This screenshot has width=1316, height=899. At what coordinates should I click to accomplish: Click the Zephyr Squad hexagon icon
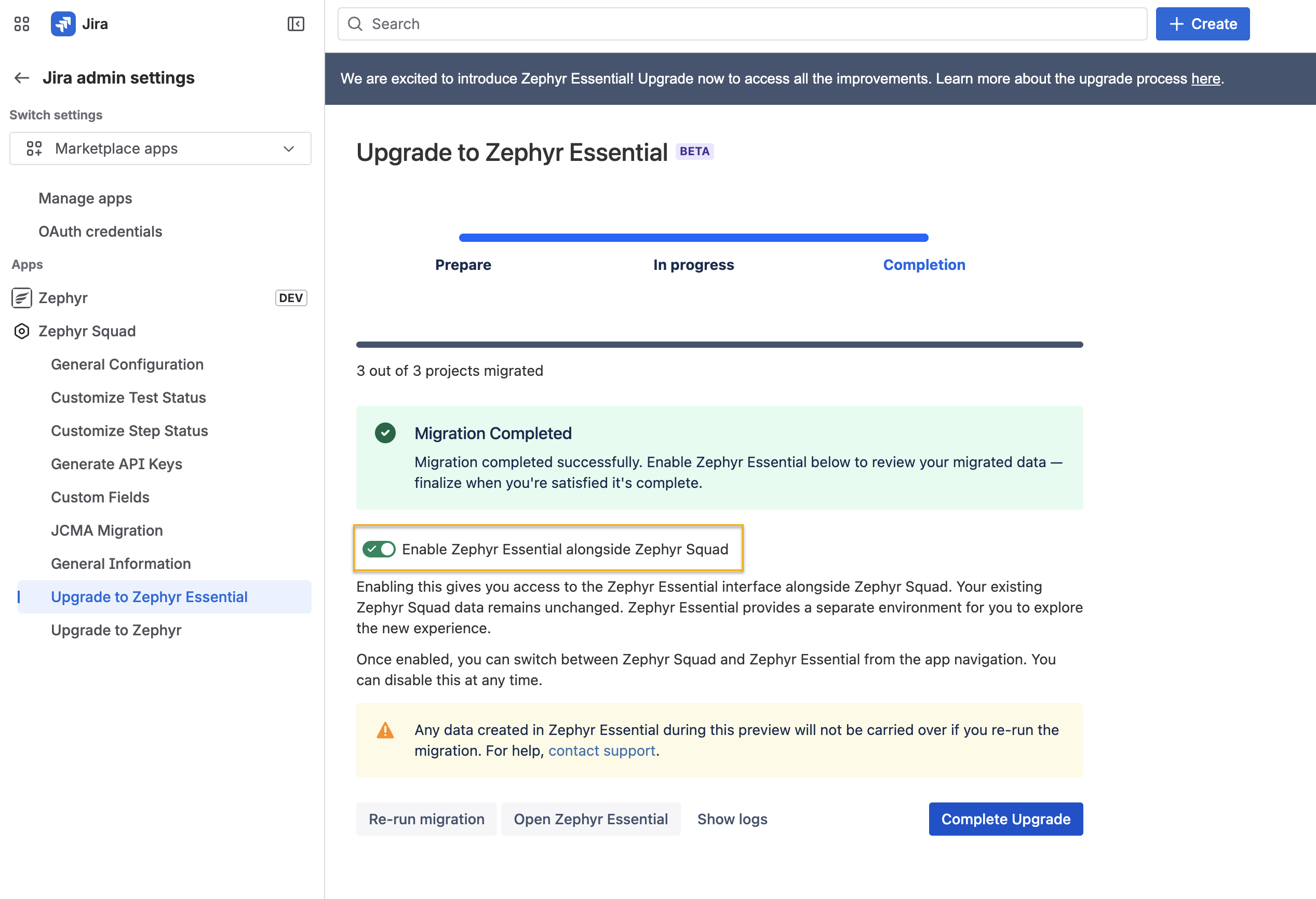(21, 331)
